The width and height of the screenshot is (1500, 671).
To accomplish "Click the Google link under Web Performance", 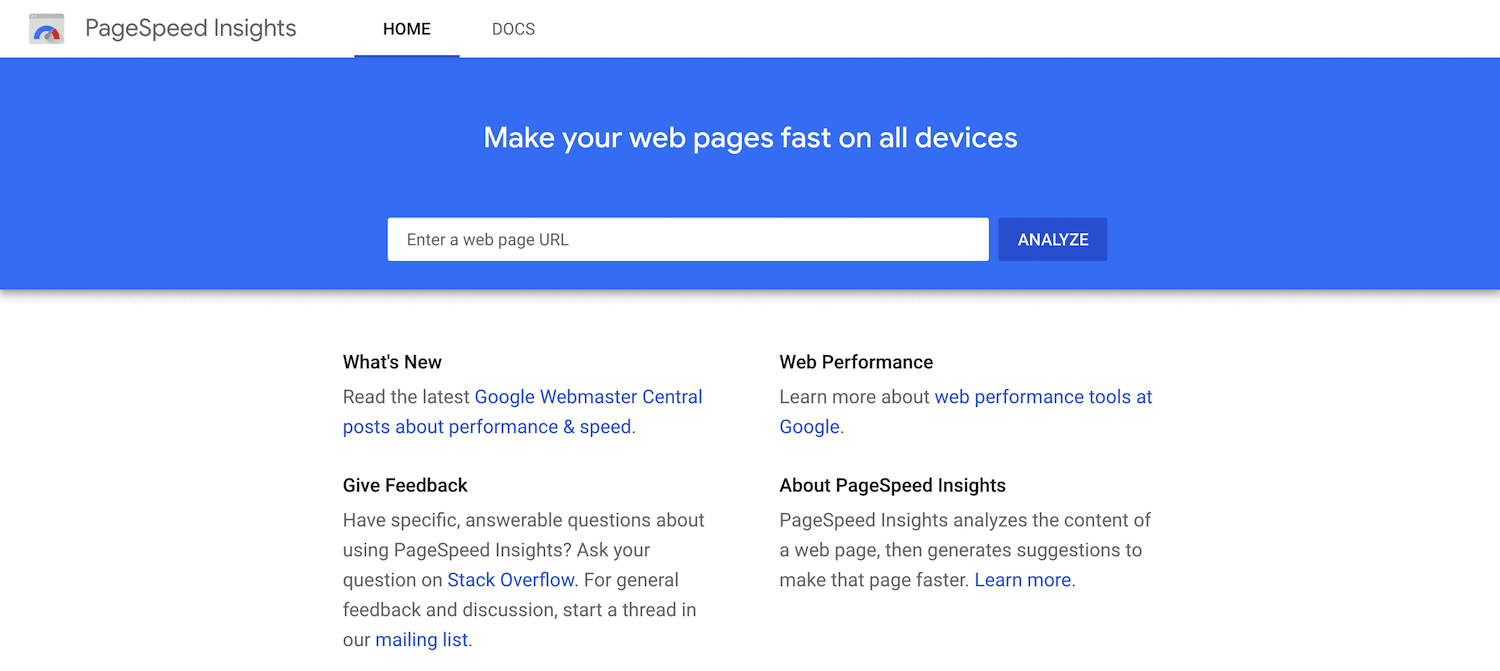I will click(x=809, y=427).
